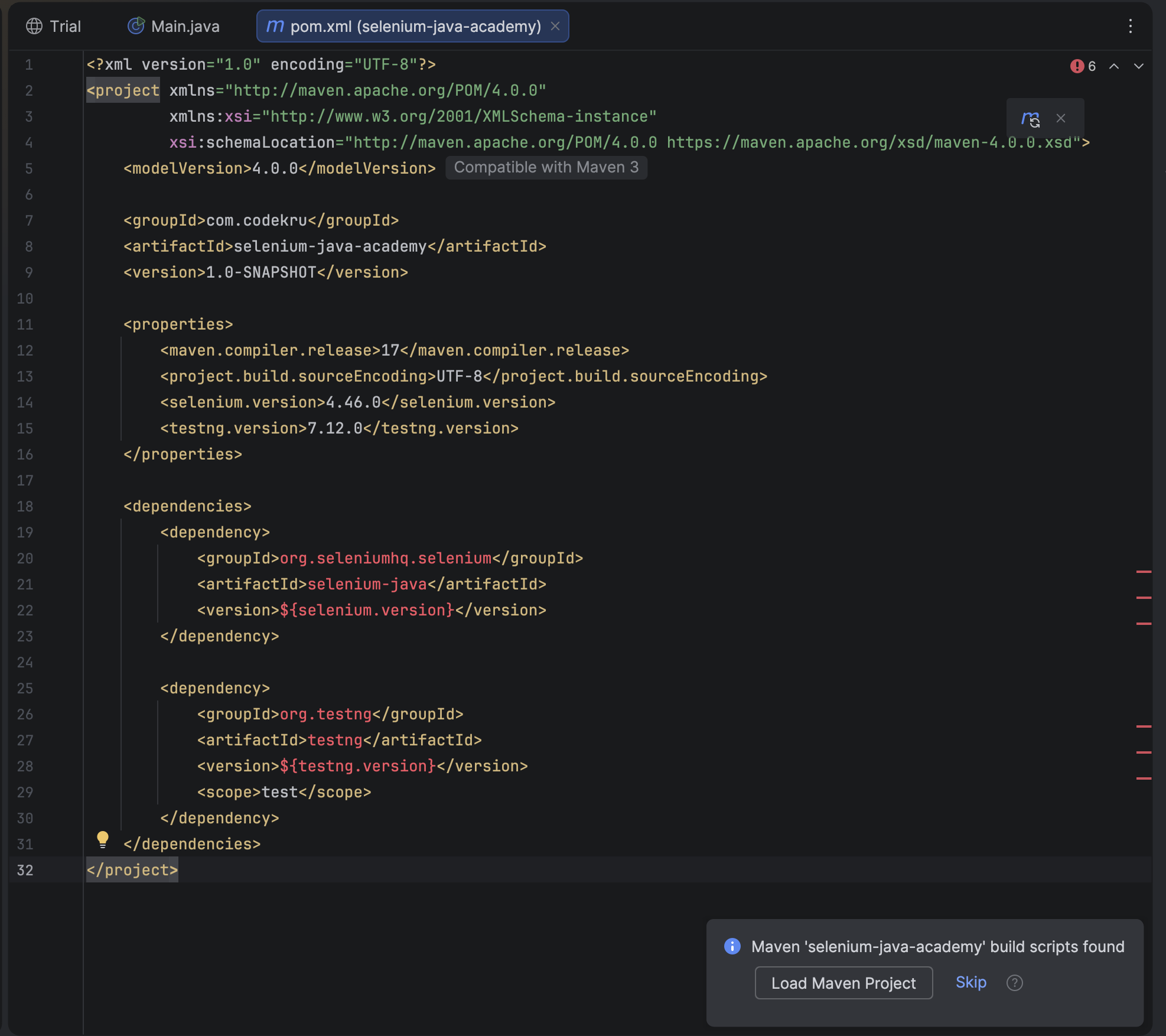Click the Load Maven Project button
Screen dimensions: 1166x1036
(843, 983)
